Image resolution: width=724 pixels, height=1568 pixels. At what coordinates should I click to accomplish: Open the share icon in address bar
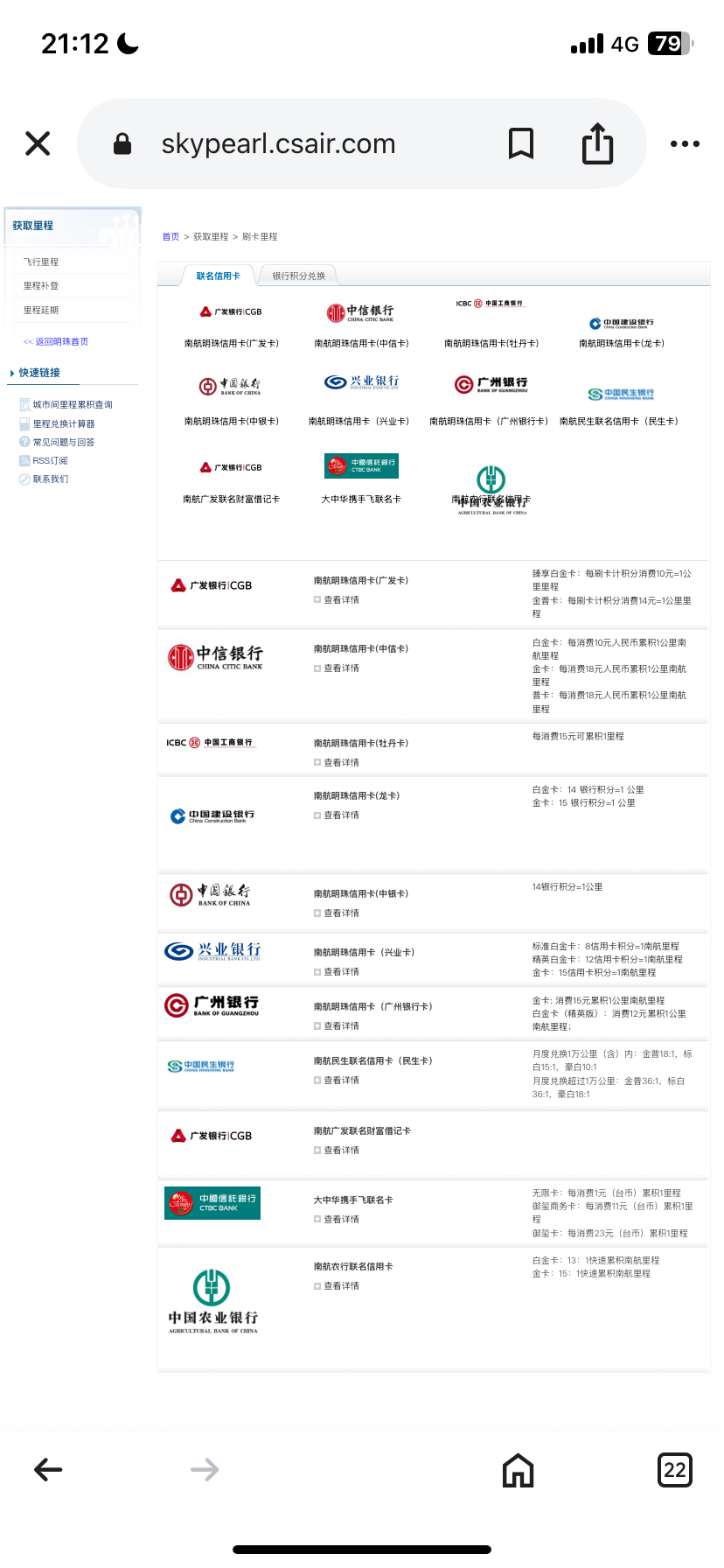click(598, 143)
